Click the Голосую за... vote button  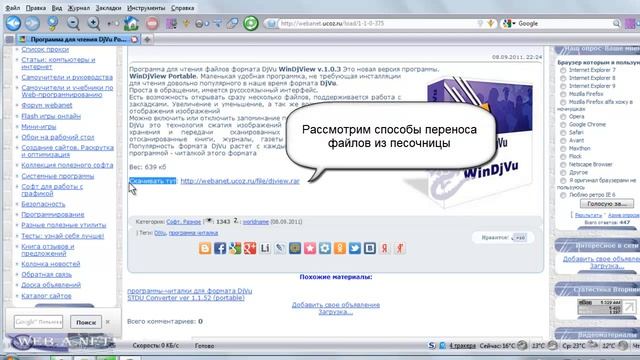tap(607, 203)
